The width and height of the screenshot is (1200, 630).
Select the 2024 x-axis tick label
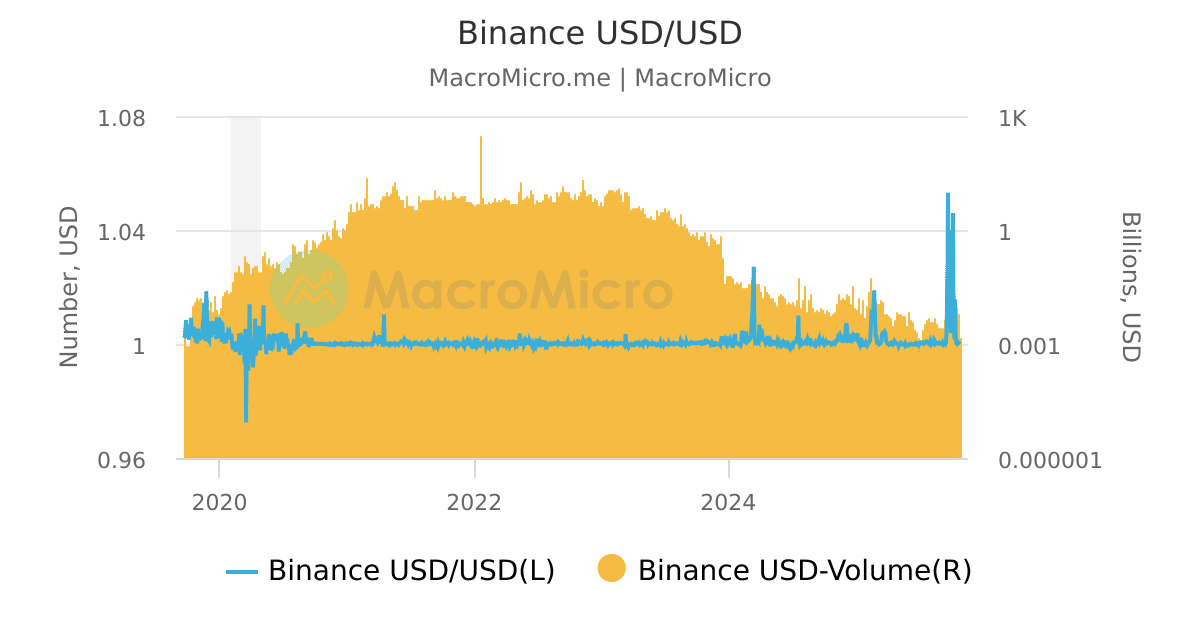coord(729,501)
